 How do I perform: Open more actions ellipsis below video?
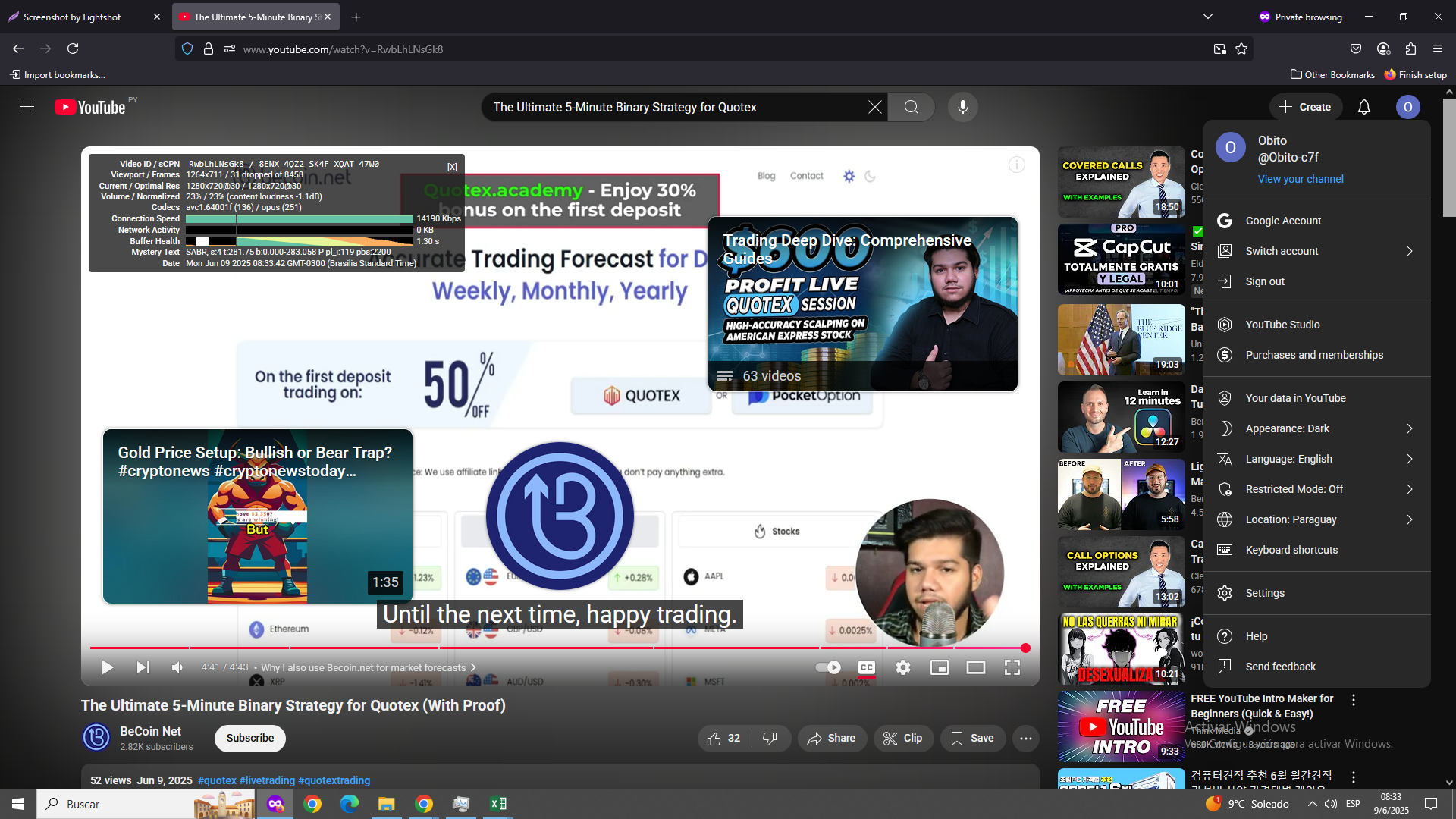(x=1026, y=739)
